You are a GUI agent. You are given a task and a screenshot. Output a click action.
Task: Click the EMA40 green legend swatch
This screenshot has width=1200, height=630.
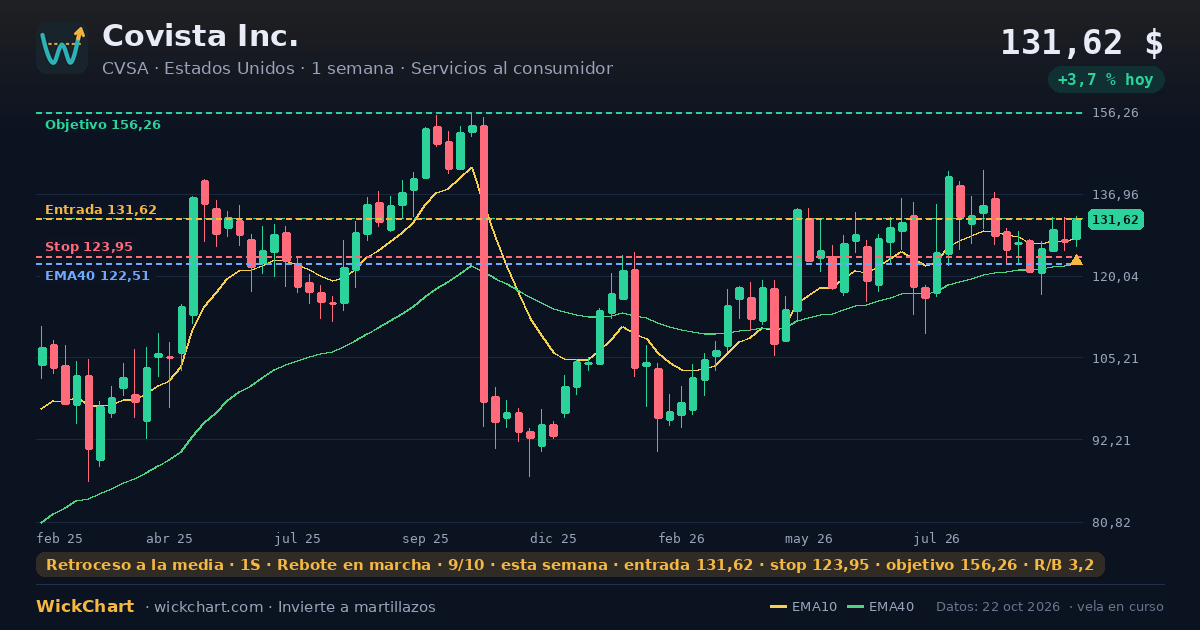coord(855,607)
